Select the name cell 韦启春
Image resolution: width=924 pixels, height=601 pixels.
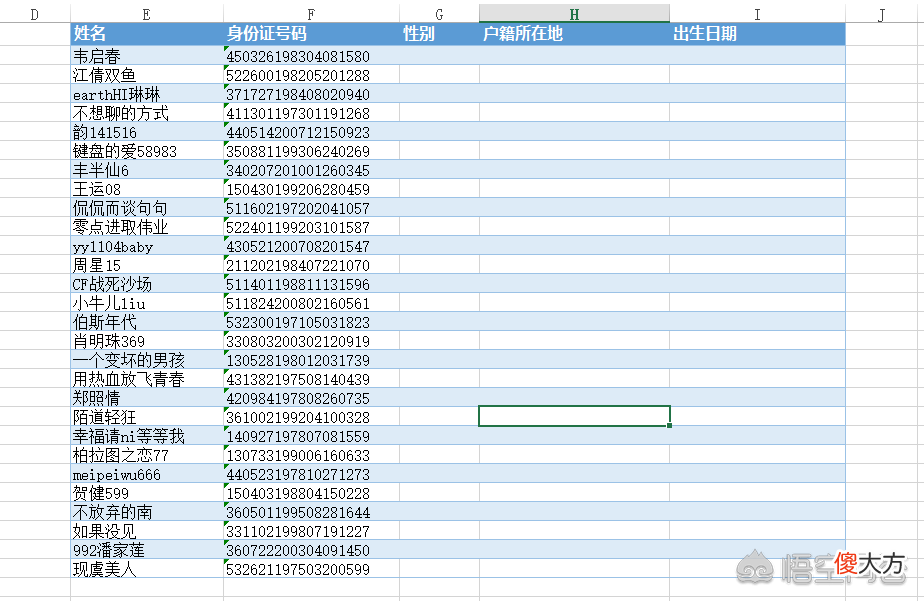(147, 56)
